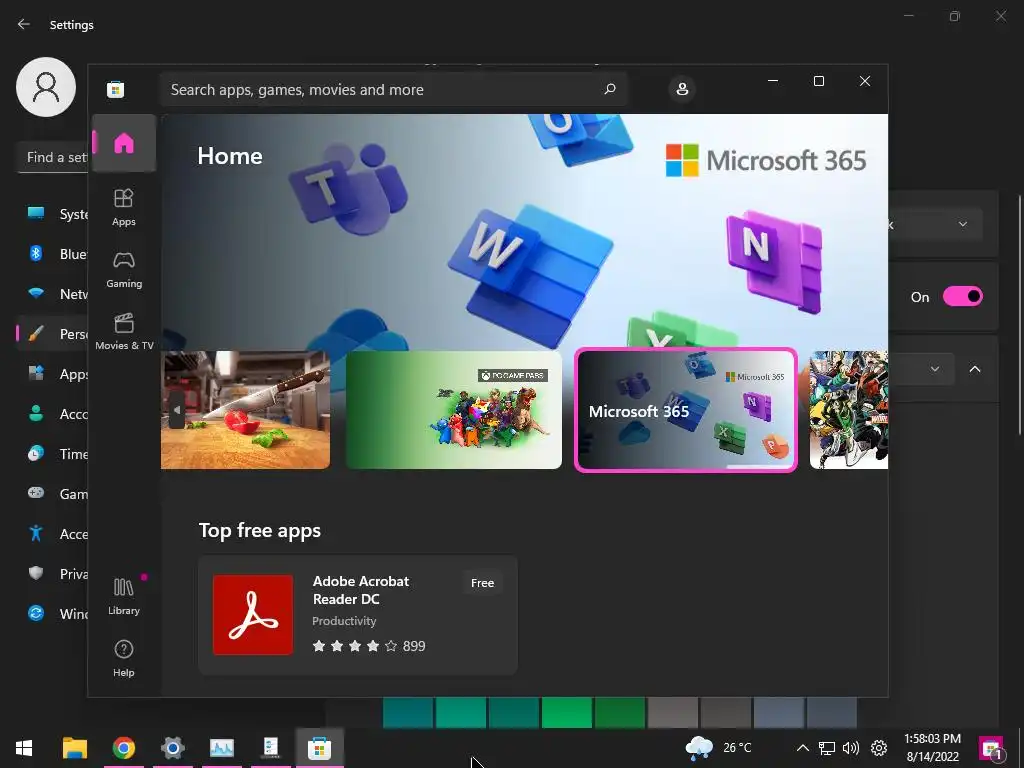The height and width of the screenshot is (768, 1024).
Task: Select System in Settings sidebar
Action: click(x=54, y=214)
